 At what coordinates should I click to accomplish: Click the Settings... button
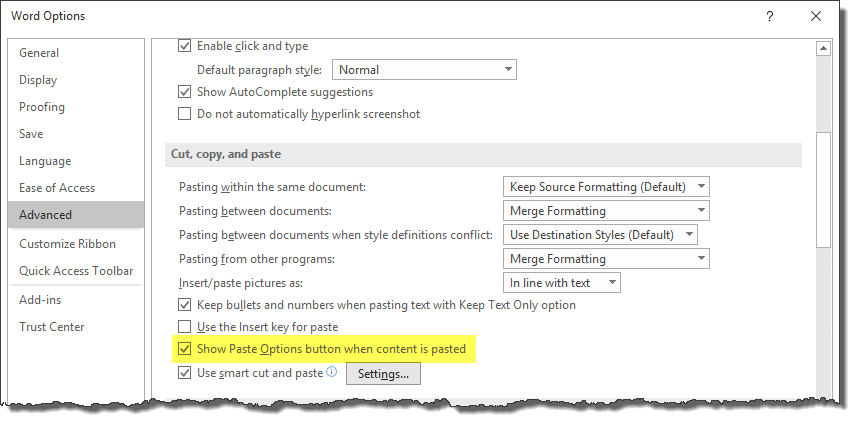tap(383, 375)
